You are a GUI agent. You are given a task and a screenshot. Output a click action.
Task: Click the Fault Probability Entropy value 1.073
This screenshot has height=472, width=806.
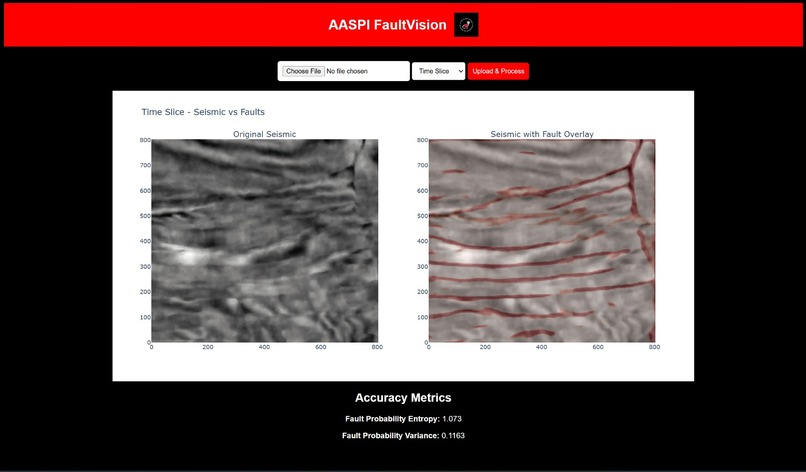coord(452,419)
